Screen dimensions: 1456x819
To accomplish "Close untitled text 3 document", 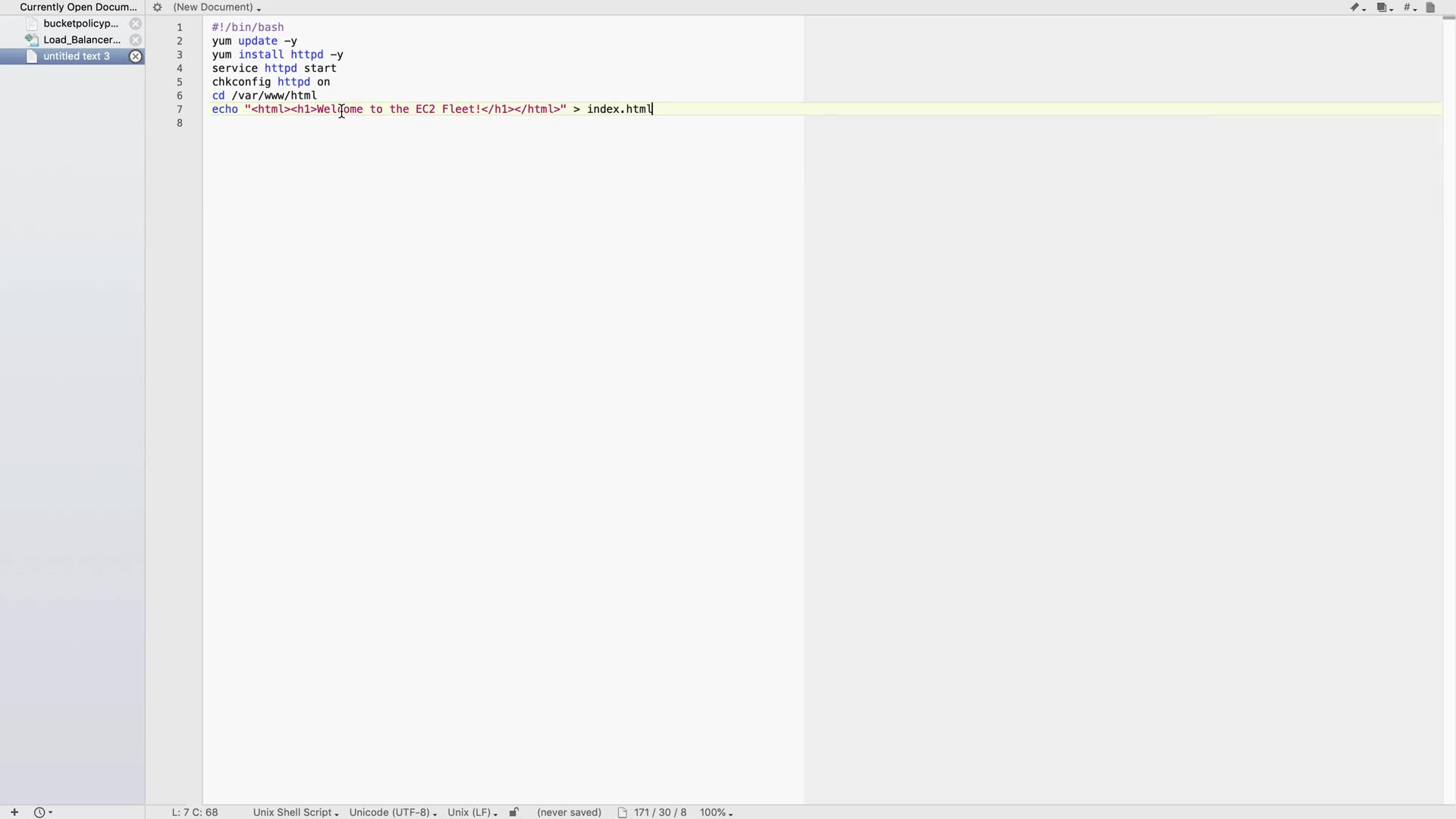I will click(x=135, y=56).
